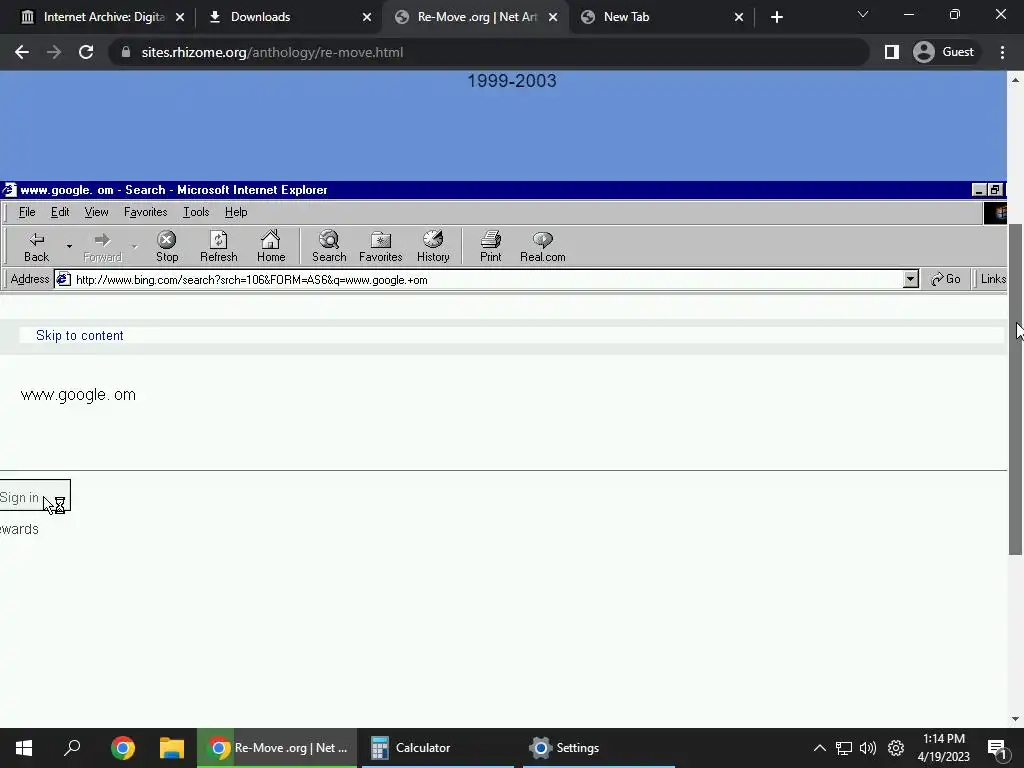Switch to Settings in the taskbar
The height and width of the screenshot is (768, 1024).
[x=599, y=748]
